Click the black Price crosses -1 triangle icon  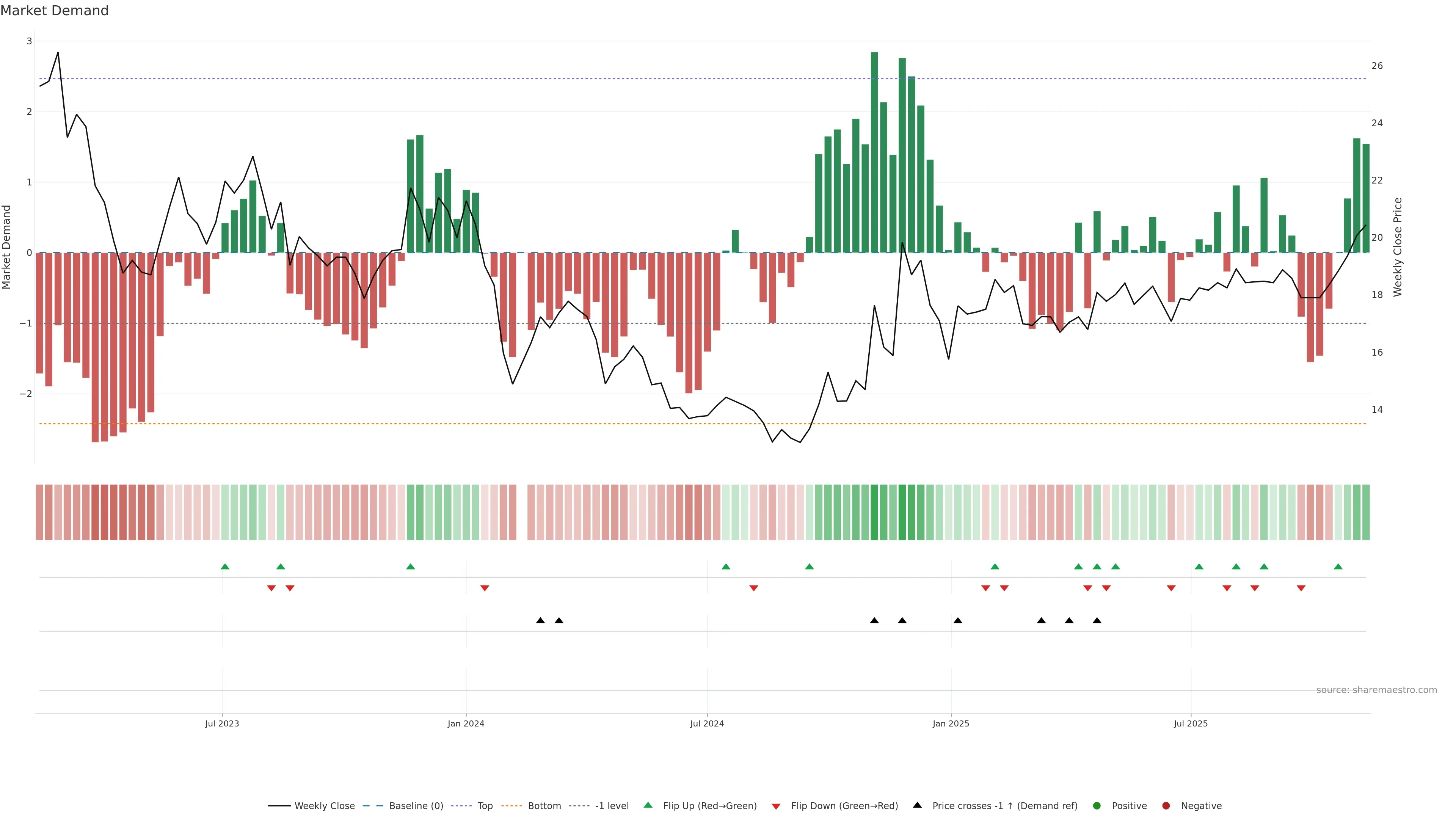coord(917,805)
